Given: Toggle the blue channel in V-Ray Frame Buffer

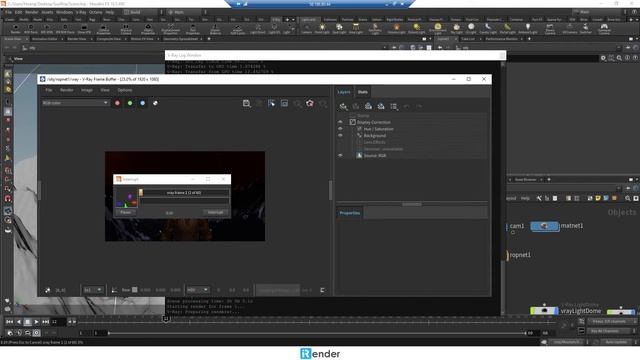Looking at the screenshot, I should point(142,103).
